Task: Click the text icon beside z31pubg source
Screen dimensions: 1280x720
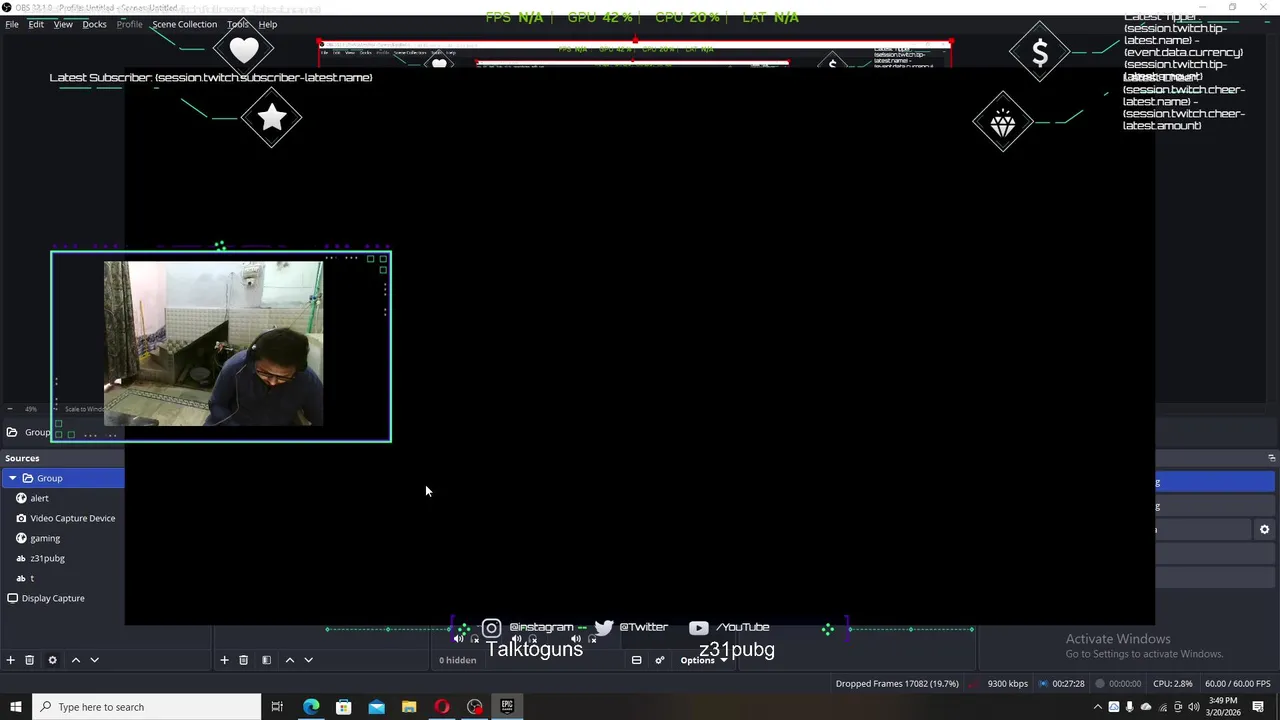Action: click(22, 558)
